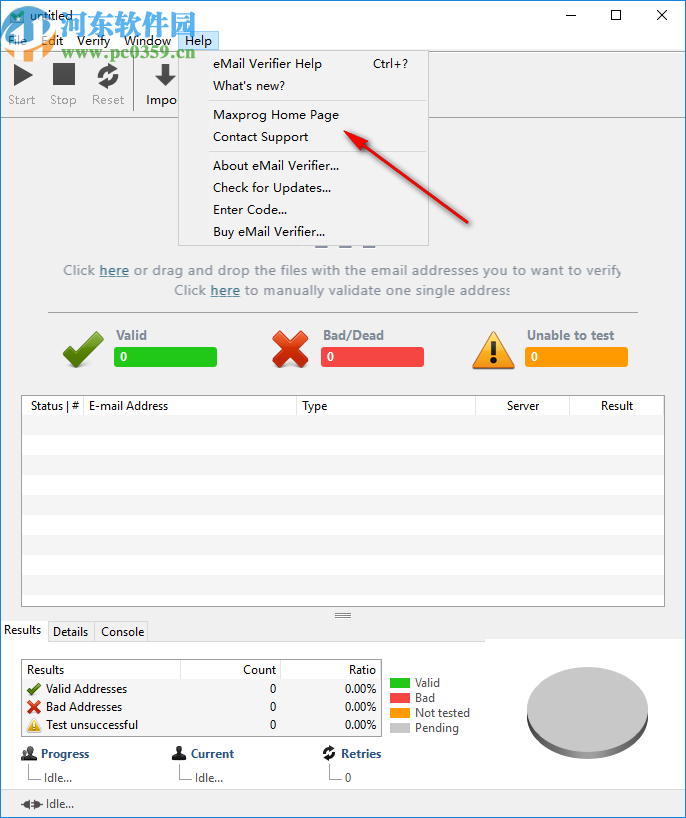Click the orange Unable to test bar
This screenshot has height=818, width=686.
[576, 357]
